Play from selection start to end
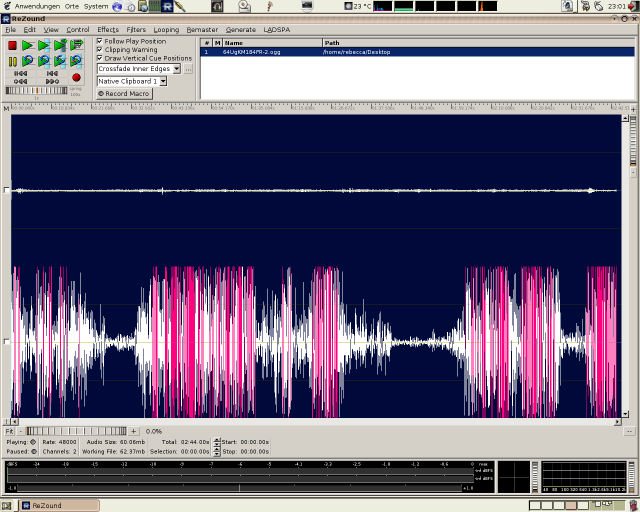The width and height of the screenshot is (640, 512). (x=60, y=45)
